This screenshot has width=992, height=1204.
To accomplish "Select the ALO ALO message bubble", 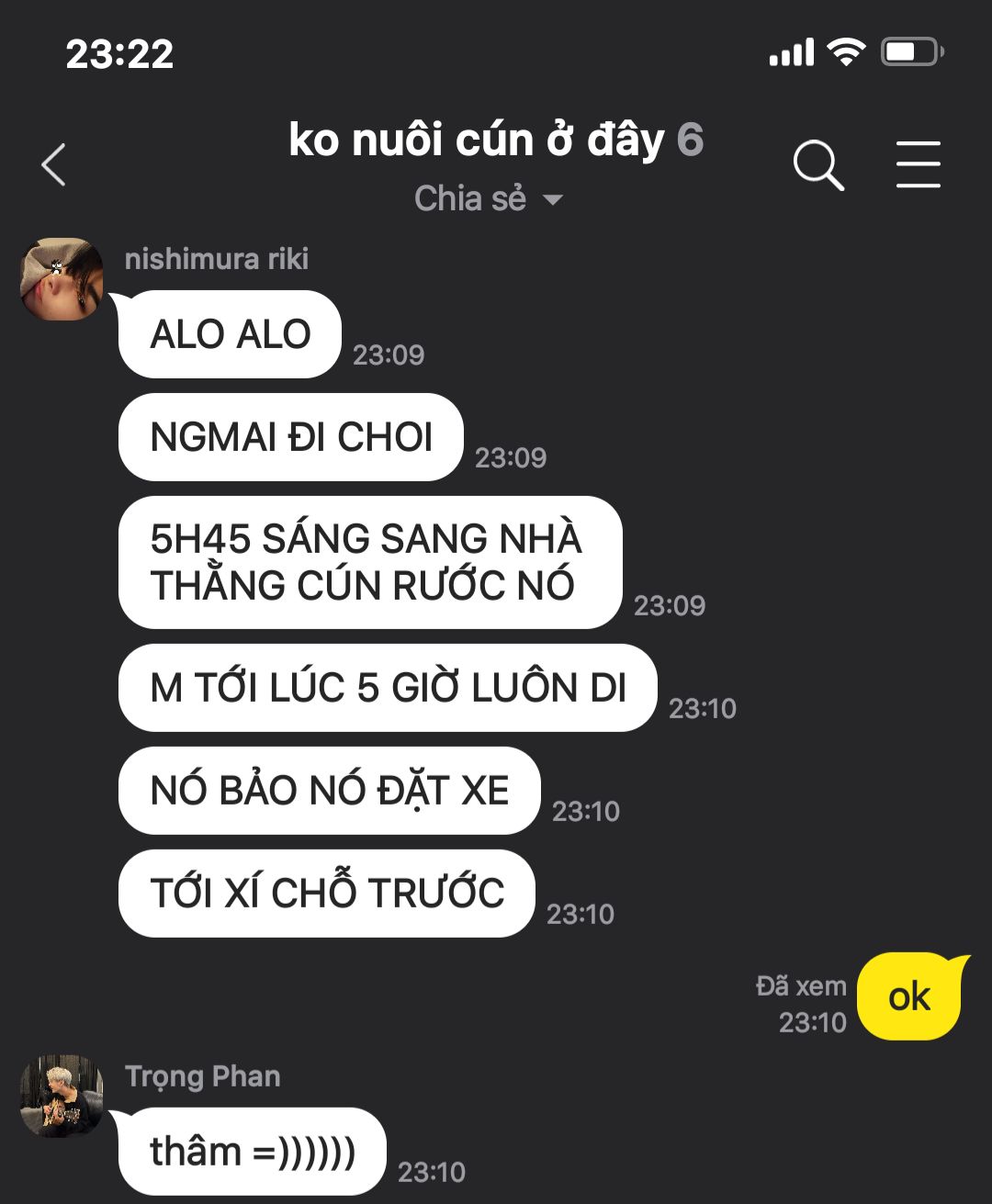I will click(x=230, y=334).
